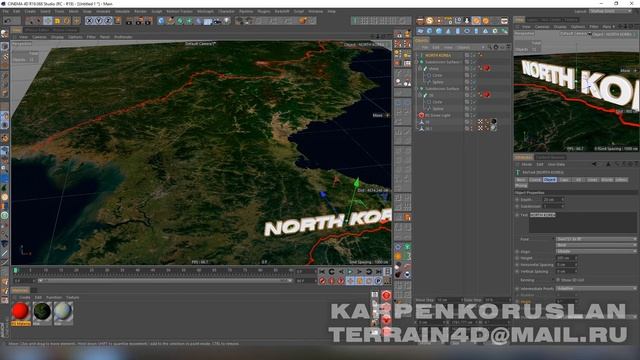The width and height of the screenshot is (640, 360).
Task: Toggle the Z axis lock
Action: click(108, 21)
